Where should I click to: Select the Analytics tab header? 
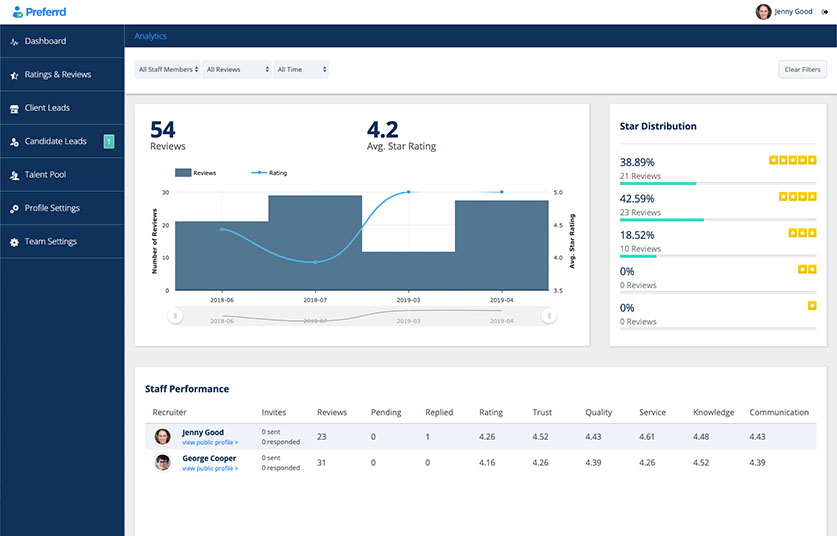[x=151, y=36]
